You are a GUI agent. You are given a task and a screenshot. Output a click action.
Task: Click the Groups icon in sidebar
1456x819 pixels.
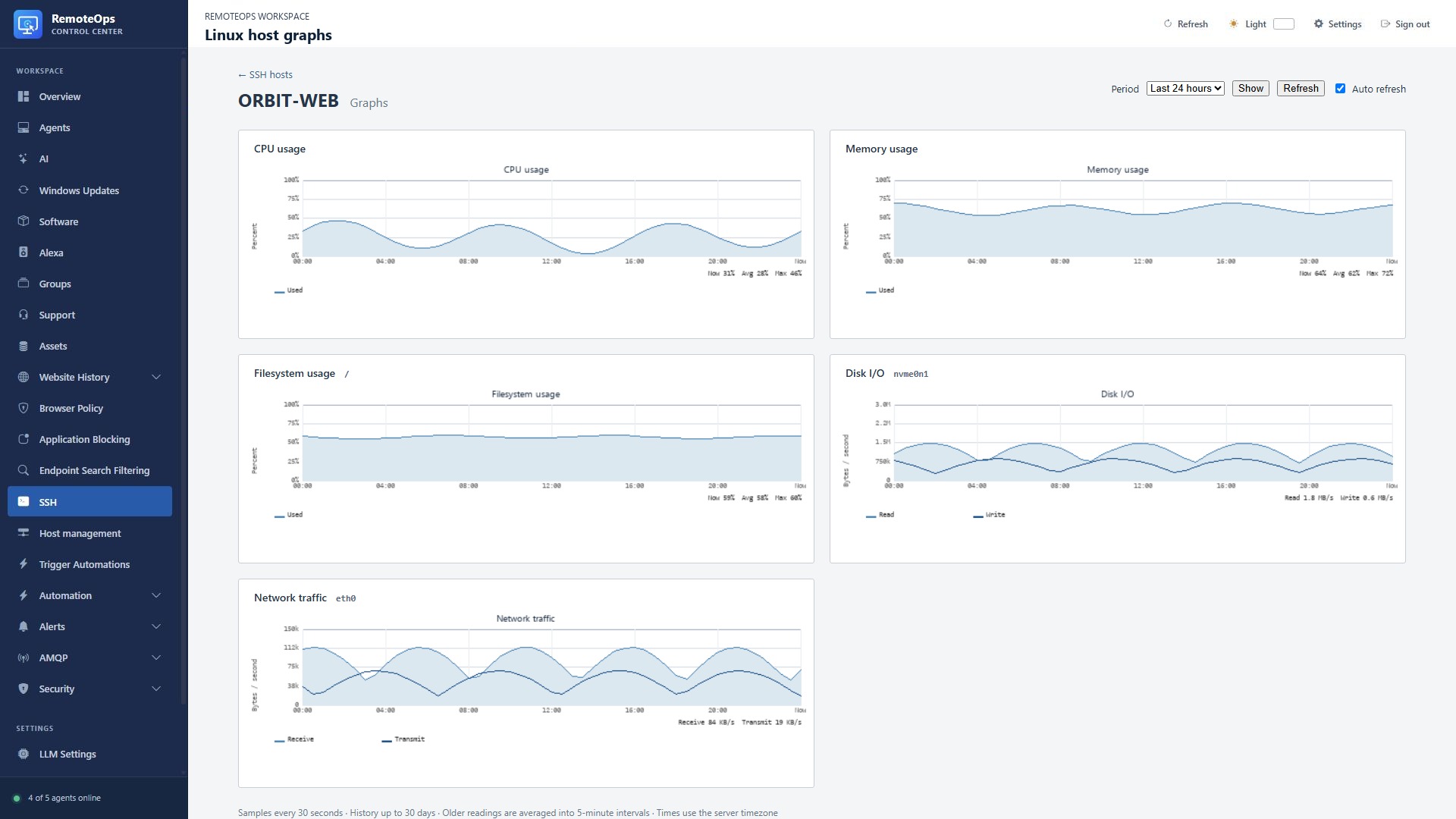point(24,284)
